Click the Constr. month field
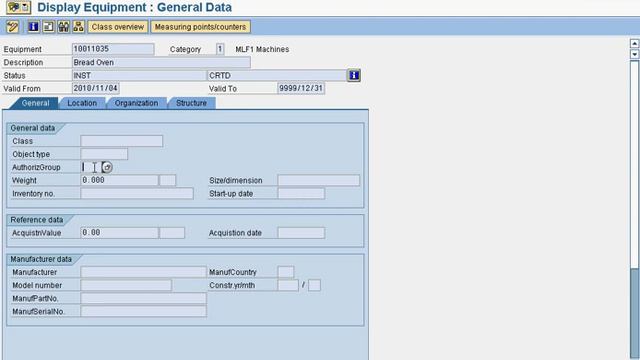Image resolution: width=640 pixels, height=360 pixels. [314, 285]
